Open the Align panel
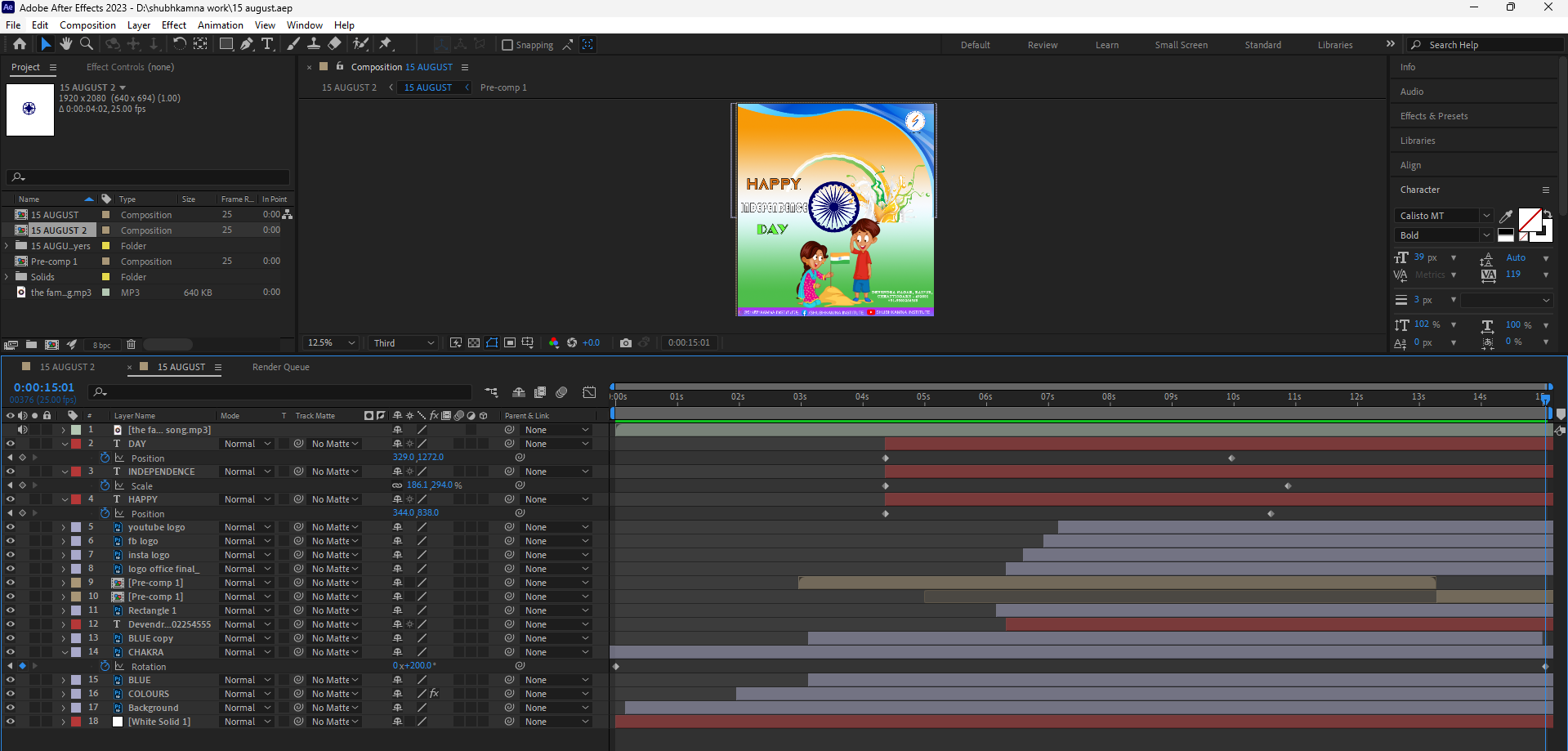Image resolution: width=1568 pixels, height=751 pixels. point(1410,165)
